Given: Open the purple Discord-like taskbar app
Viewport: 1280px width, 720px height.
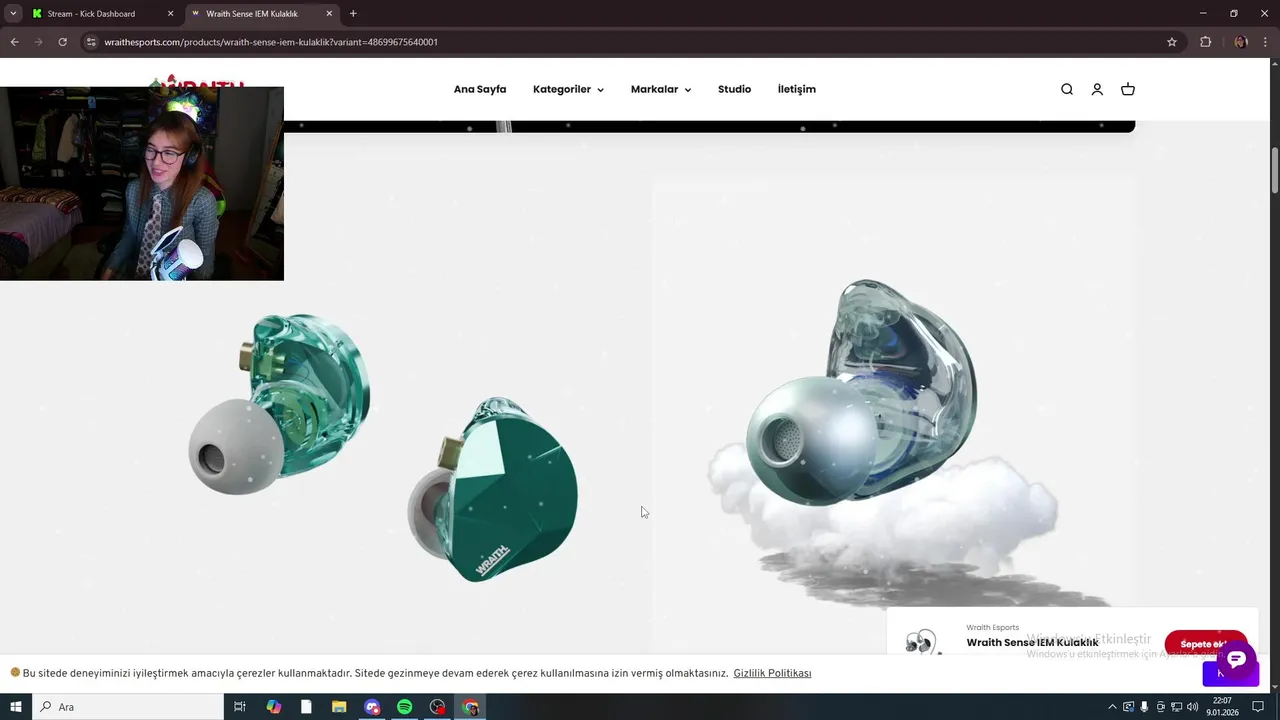Looking at the screenshot, I should point(372,707).
